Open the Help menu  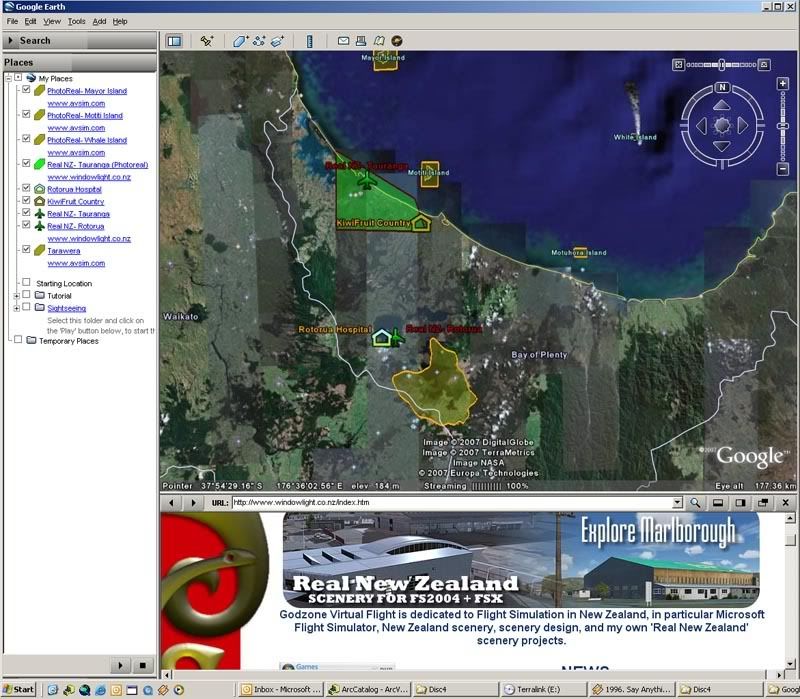point(120,21)
